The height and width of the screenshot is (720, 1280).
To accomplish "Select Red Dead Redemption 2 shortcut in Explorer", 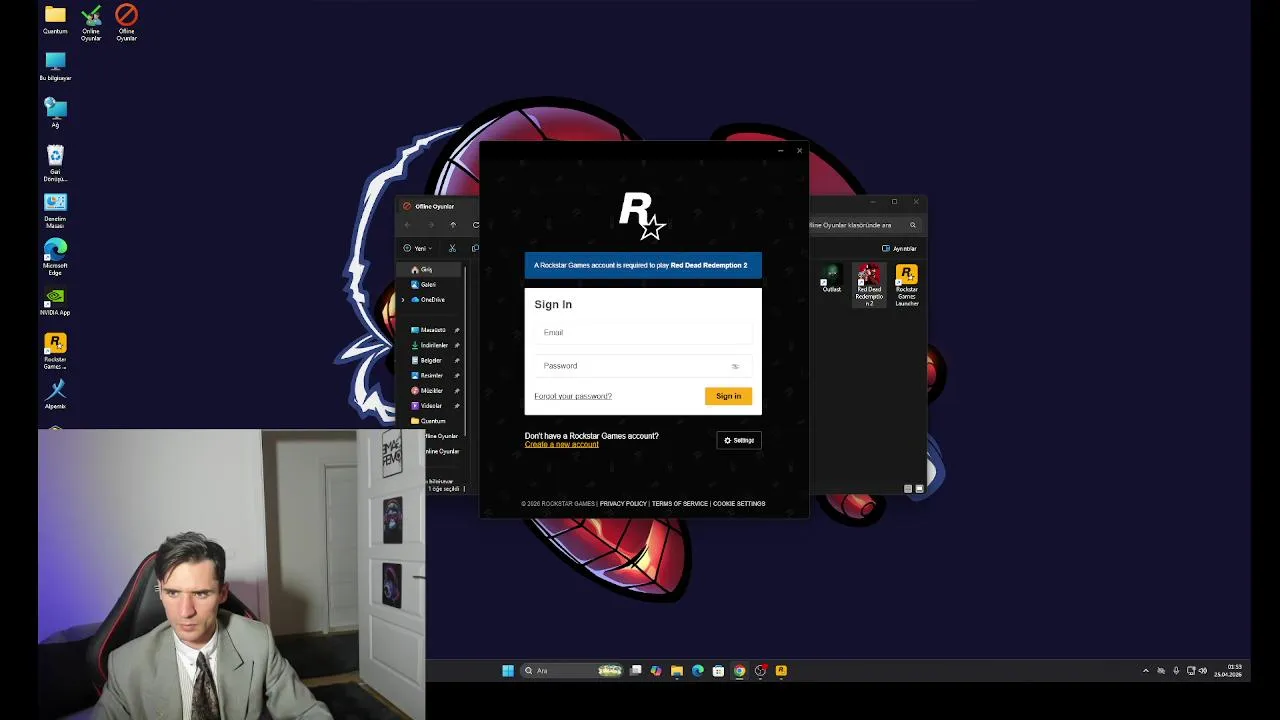I will [869, 285].
